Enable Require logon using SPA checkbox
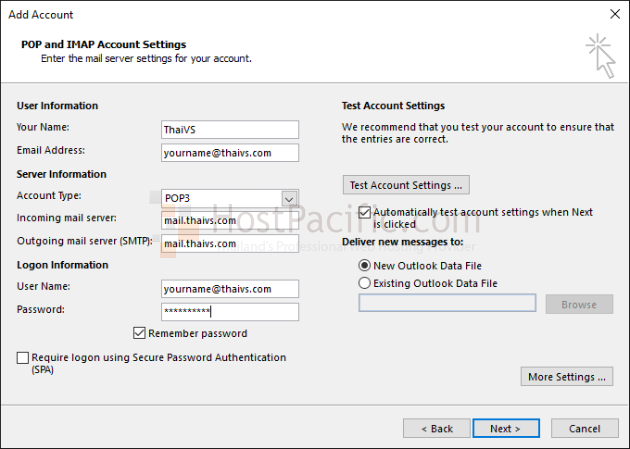The width and height of the screenshot is (630, 449). pos(23,358)
